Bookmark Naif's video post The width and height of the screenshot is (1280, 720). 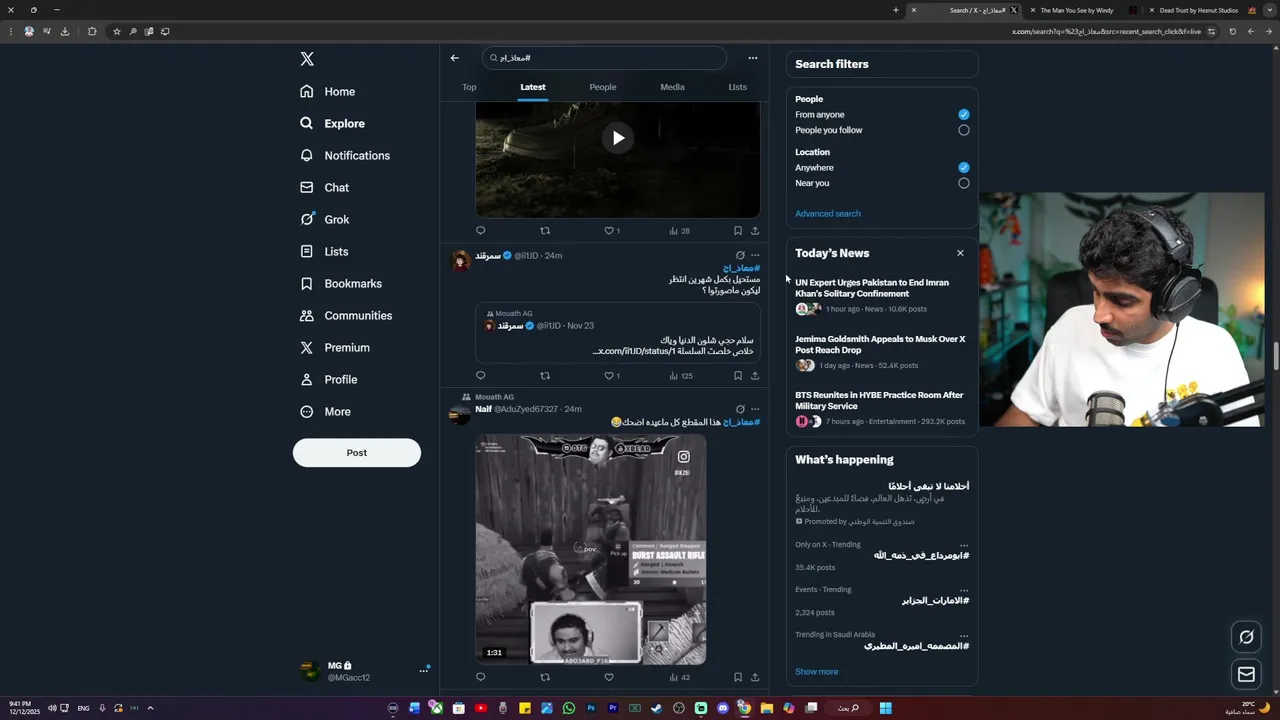(x=738, y=677)
